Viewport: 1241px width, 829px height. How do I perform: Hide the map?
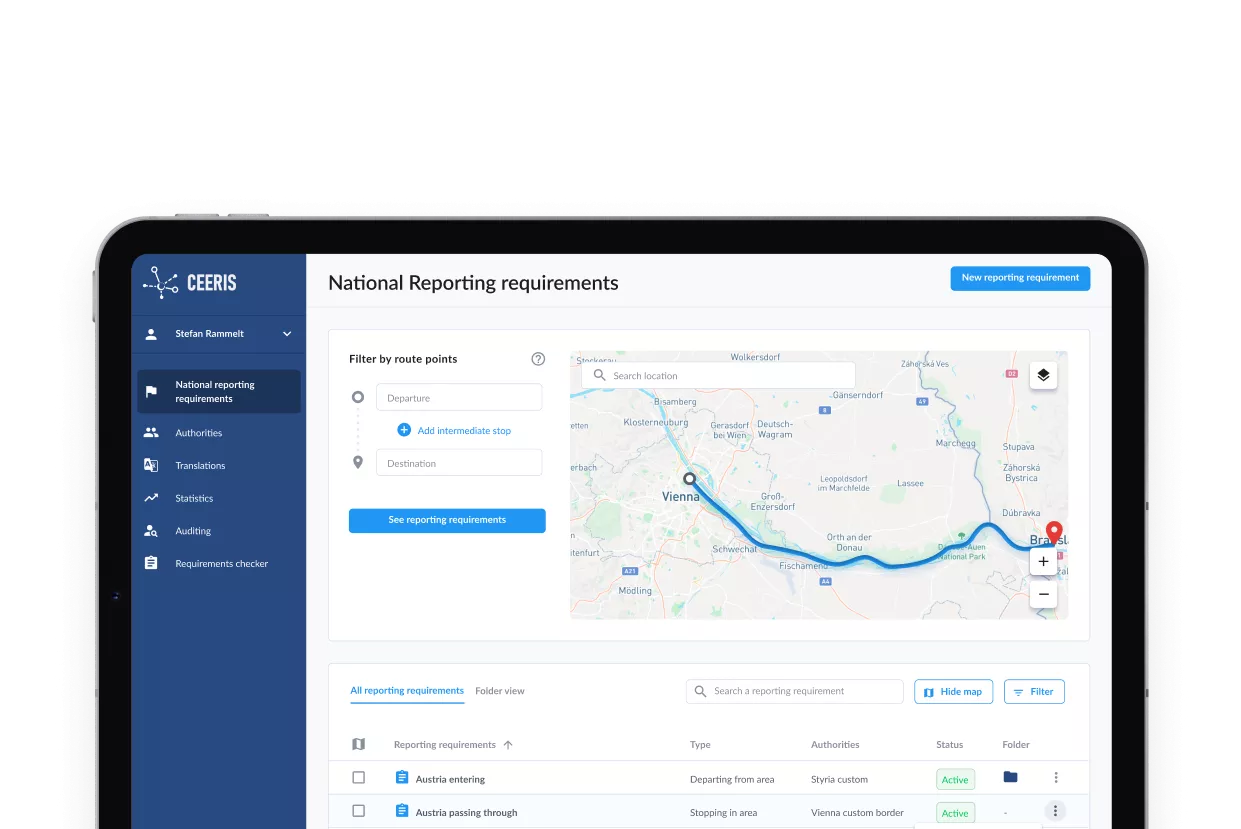[953, 692]
